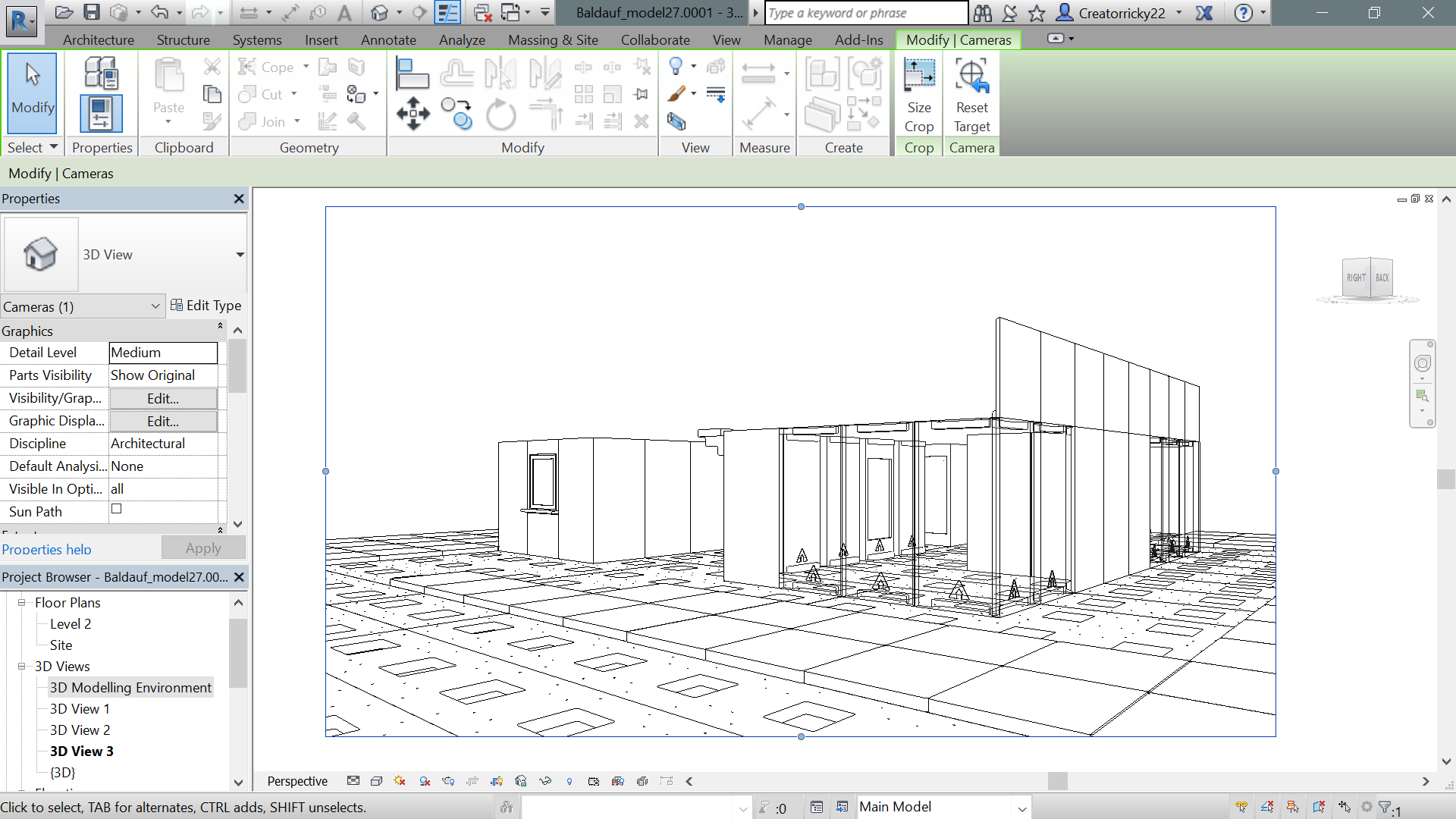Open the Manage ribbon tab

788,39
